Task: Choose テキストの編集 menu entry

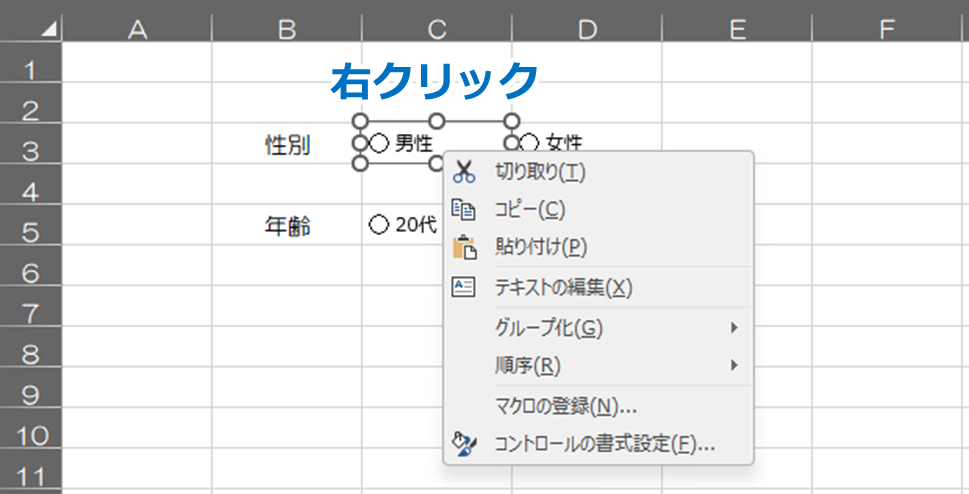Action: 564,287
